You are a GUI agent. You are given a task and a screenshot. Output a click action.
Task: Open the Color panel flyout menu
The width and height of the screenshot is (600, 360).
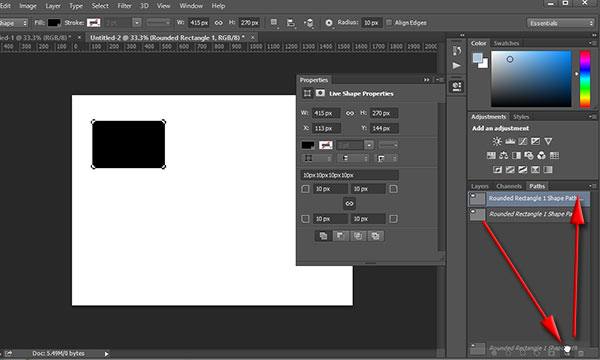coord(592,43)
